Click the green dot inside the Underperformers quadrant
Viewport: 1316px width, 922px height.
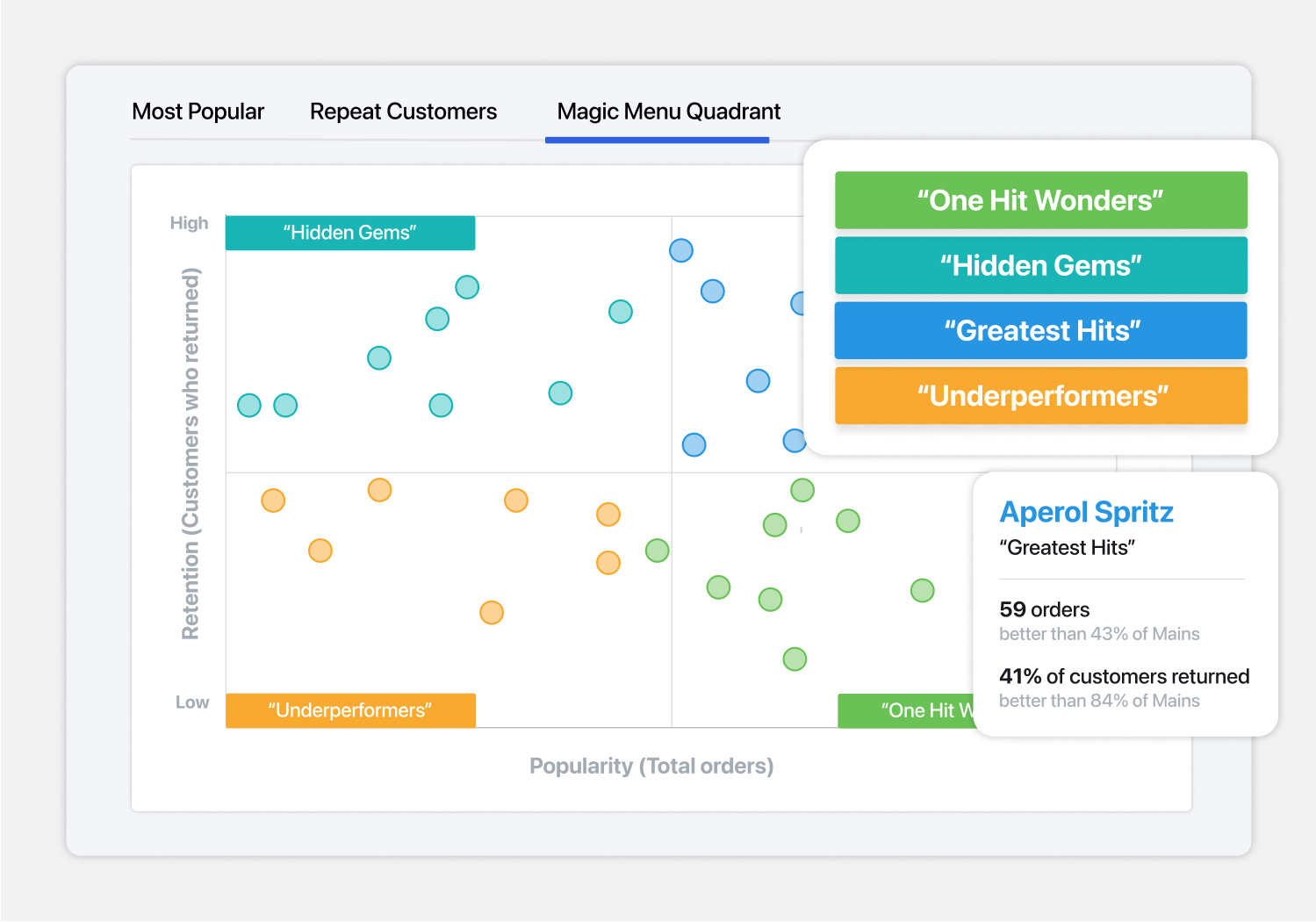coord(657,551)
